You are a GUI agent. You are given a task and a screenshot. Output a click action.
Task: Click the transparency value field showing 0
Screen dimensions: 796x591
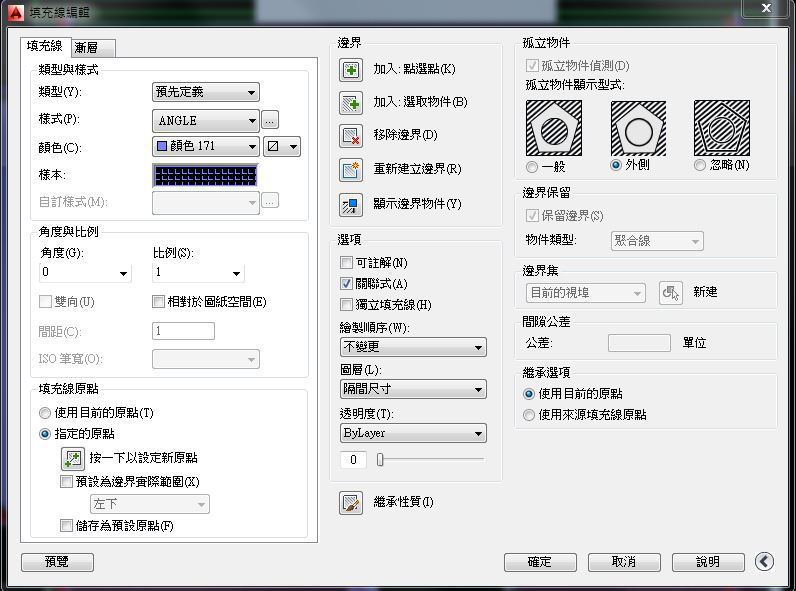[x=353, y=460]
